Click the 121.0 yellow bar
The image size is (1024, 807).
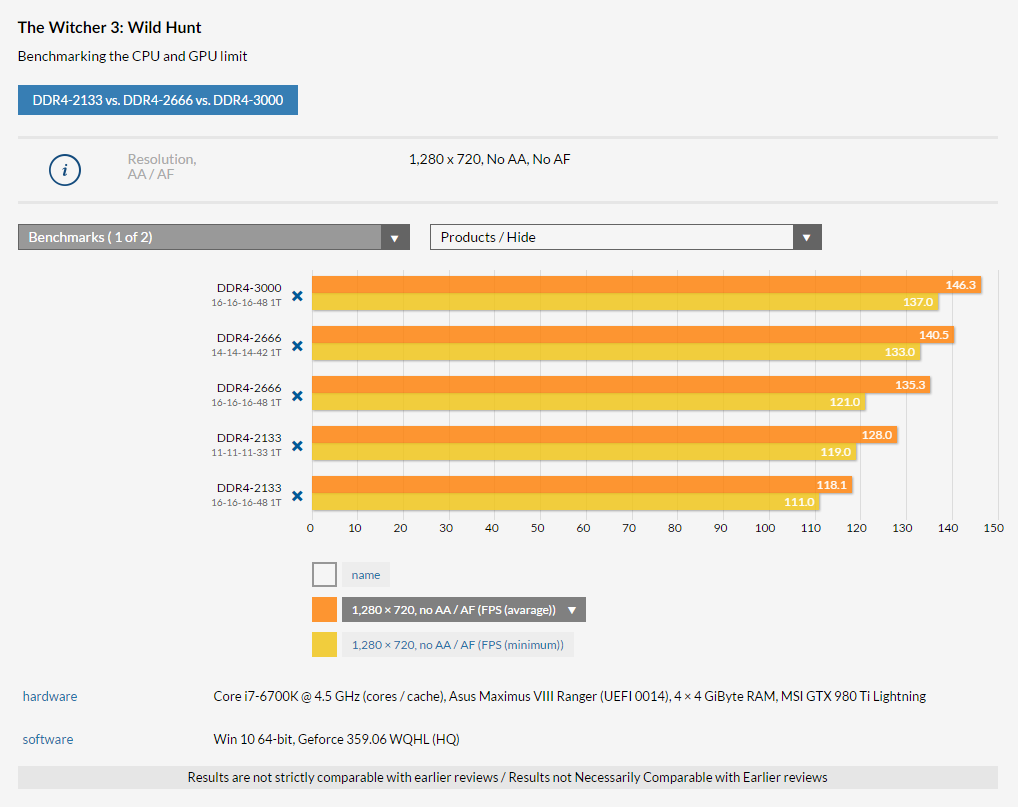pos(589,402)
